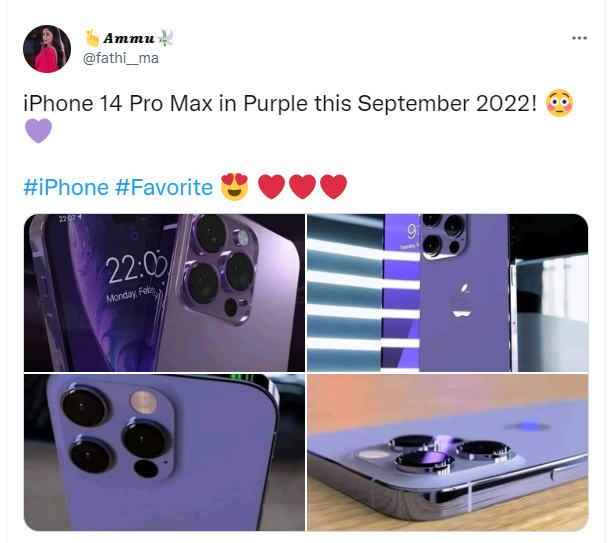Follow the #iPhone hashtag link

coord(66,187)
